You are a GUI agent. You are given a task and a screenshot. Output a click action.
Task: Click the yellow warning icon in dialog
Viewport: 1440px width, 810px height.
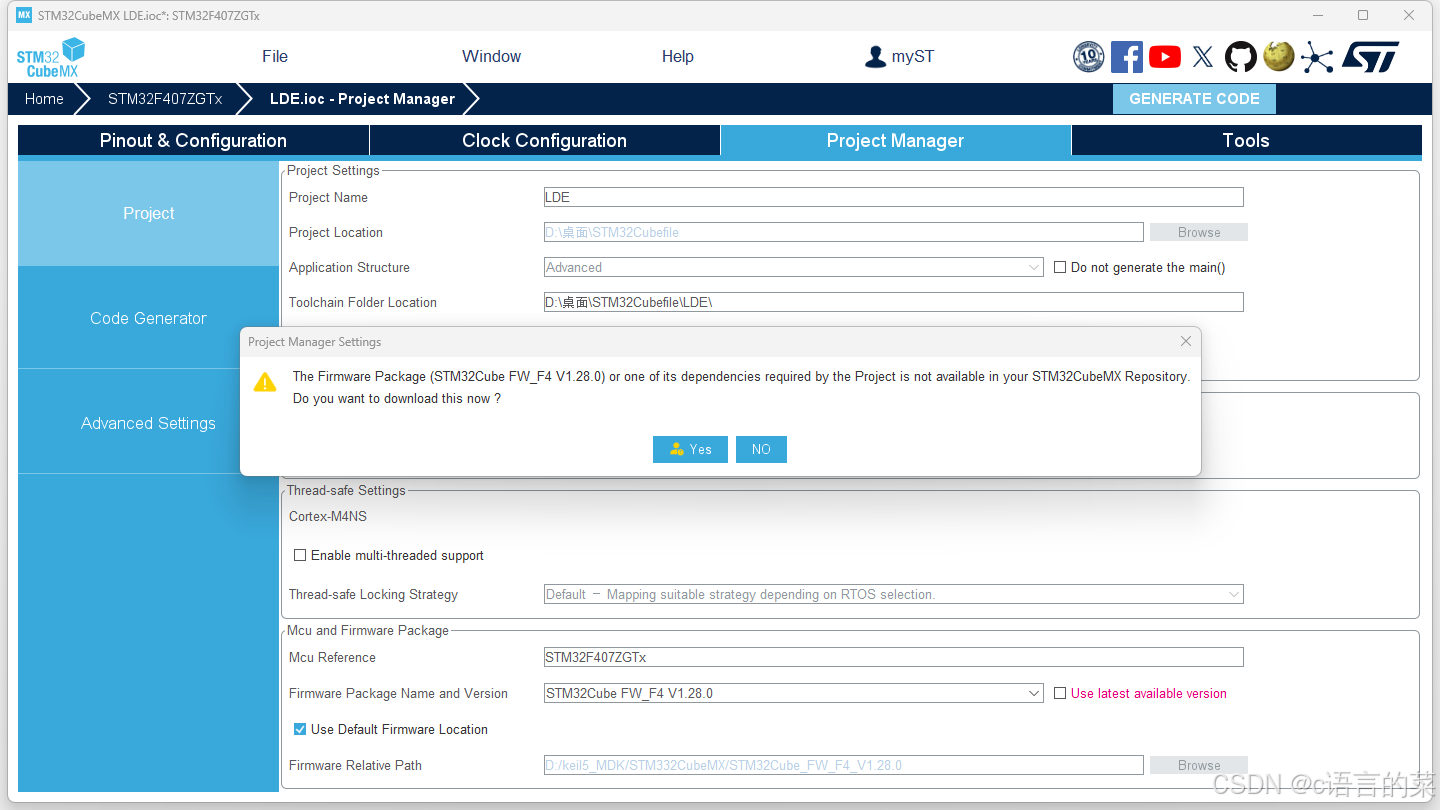[x=265, y=381]
